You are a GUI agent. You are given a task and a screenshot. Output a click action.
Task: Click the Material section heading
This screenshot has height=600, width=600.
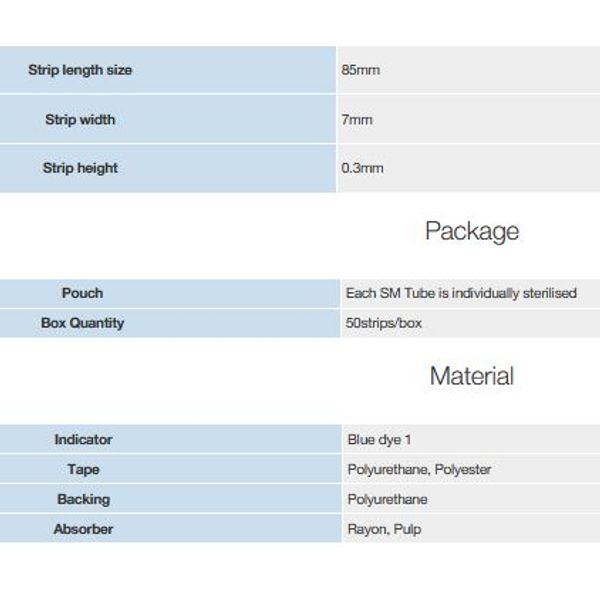[x=471, y=376]
